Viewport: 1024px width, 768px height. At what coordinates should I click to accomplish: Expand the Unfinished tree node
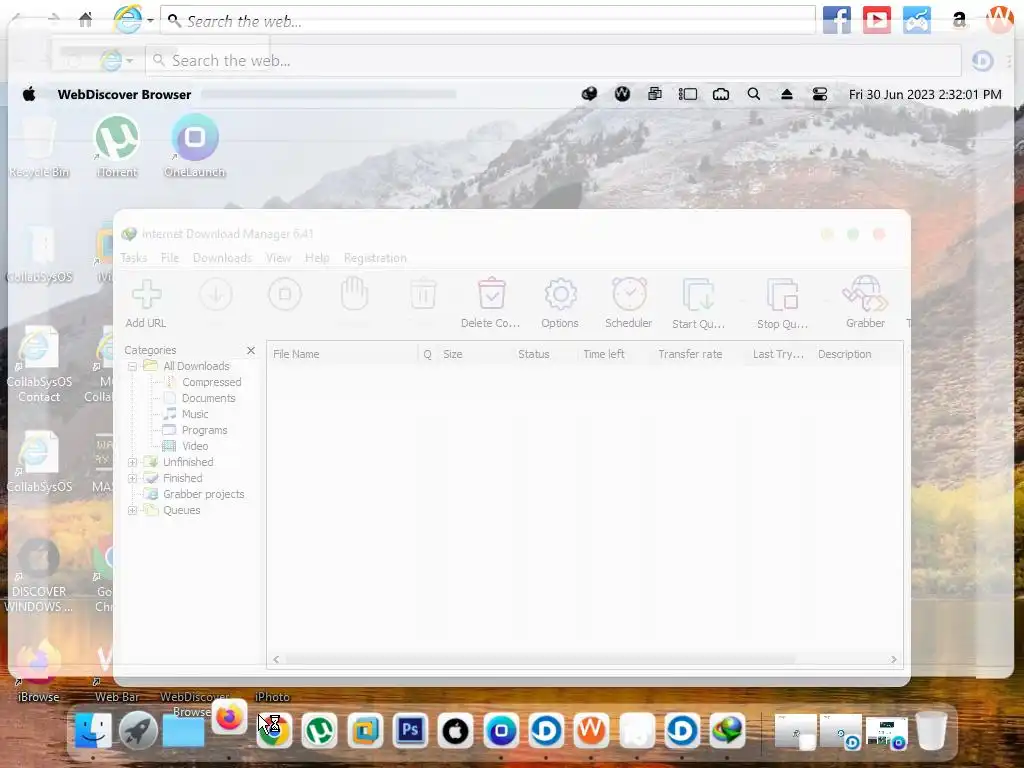[133, 462]
